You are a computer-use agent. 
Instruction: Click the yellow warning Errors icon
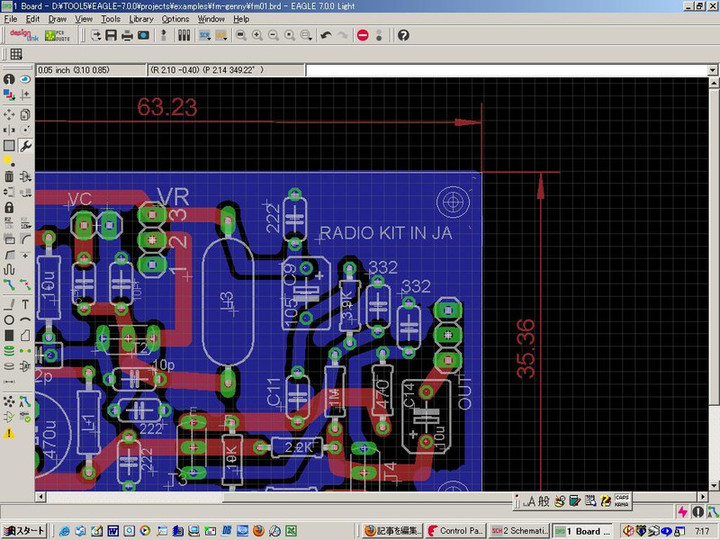coord(9,433)
